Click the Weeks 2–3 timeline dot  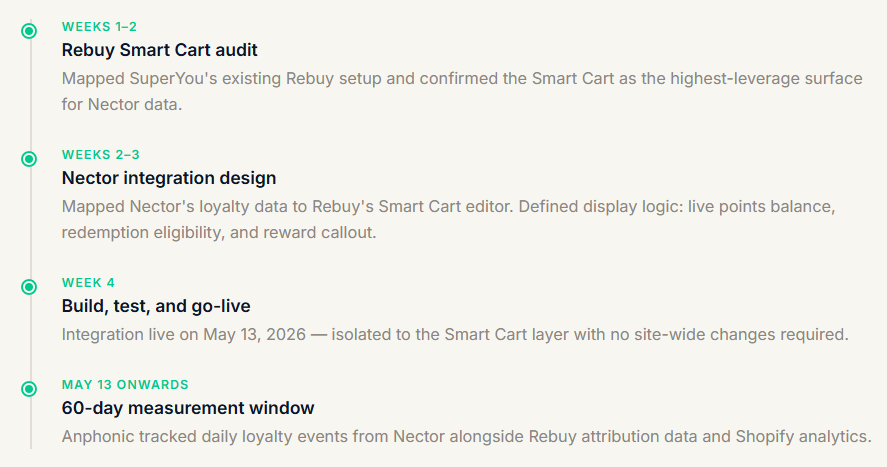pyautogui.click(x=29, y=159)
